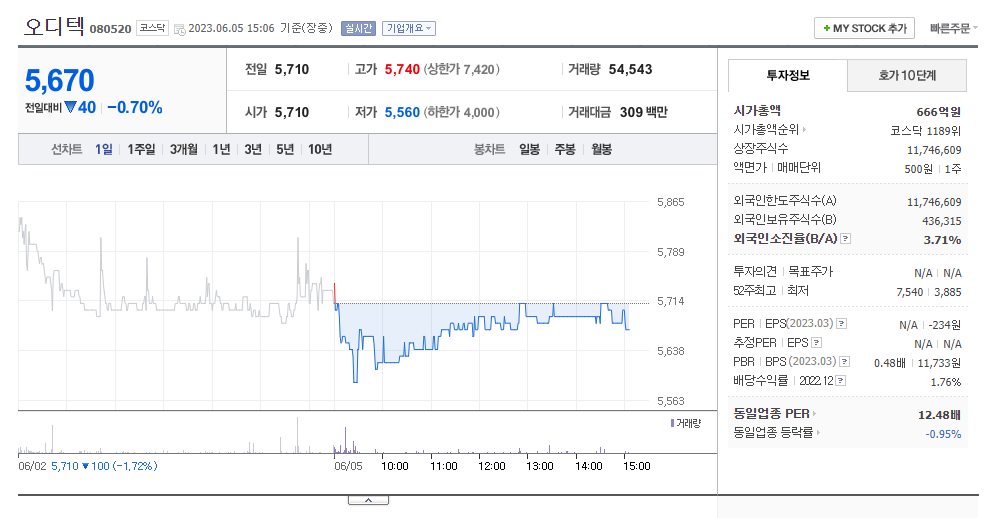
Task: Click the help icon next to 외국인소진율(B/A)
Action: point(846,239)
